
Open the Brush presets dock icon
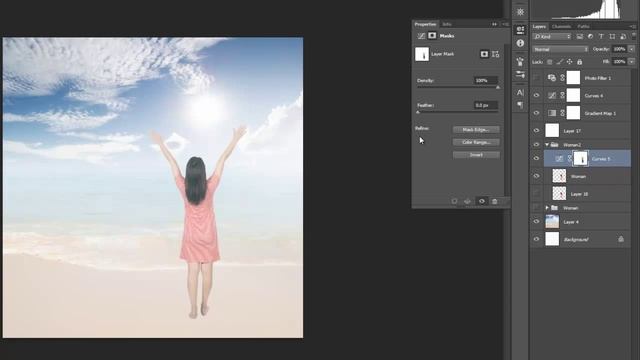click(x=520, y=62)
